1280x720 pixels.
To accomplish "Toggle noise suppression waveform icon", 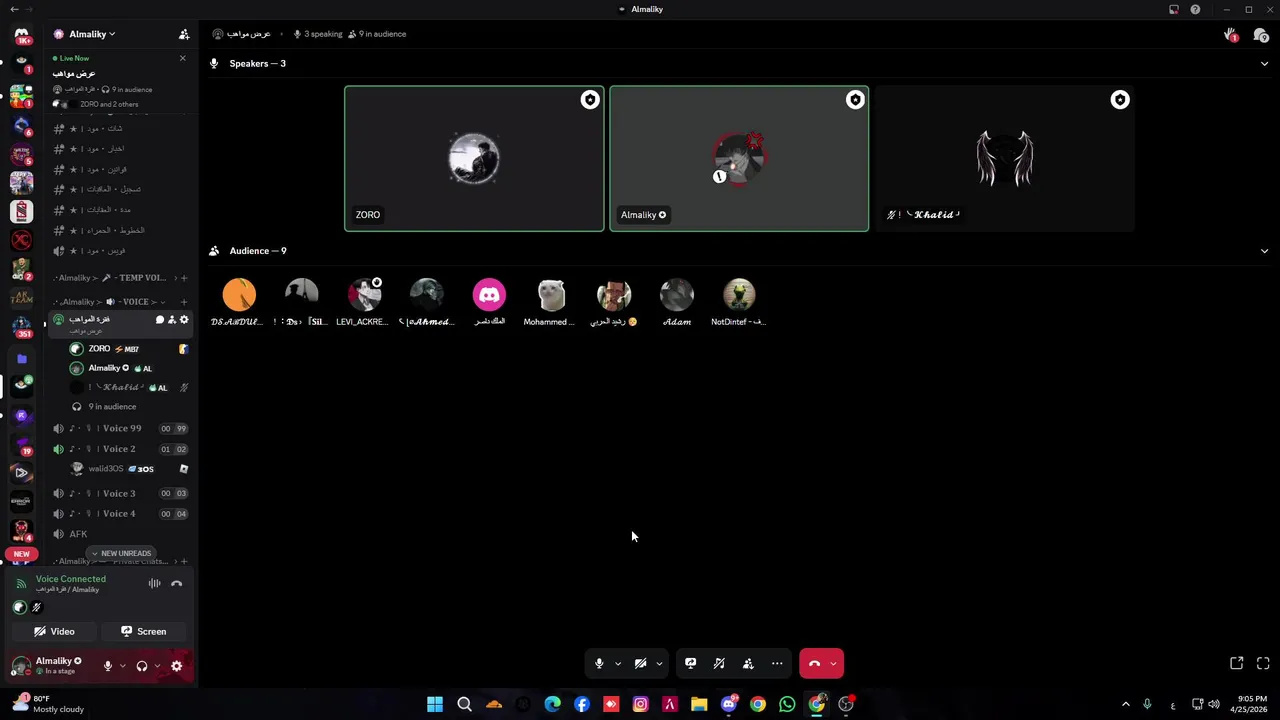I will click(x=154, y=583).
